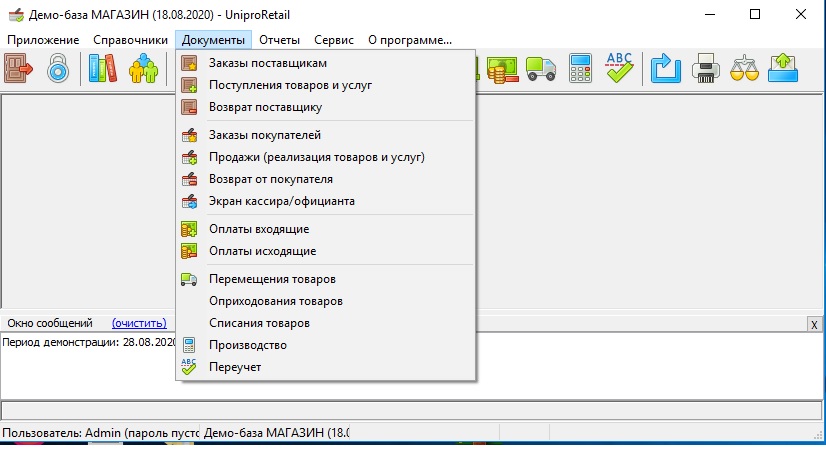Image resolution: width=826 pixels, height=460 pixels.
Task: Open Производство menu entry
Action: click(x=326, y=346)
